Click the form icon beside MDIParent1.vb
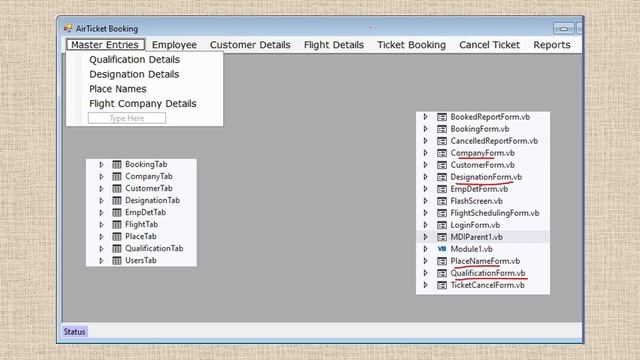640x360 pixels. [x=442, y=237]
